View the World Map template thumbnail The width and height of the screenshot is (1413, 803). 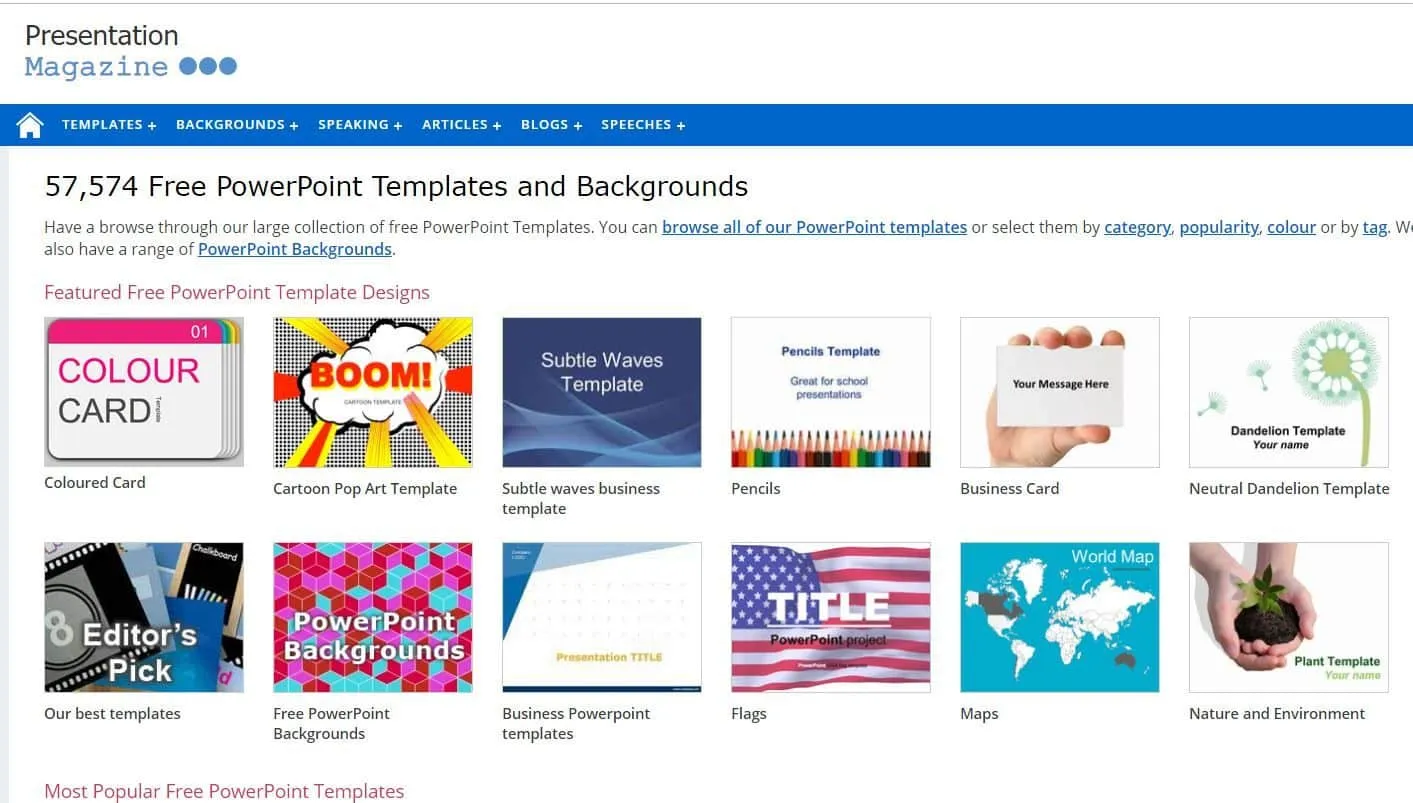point(1059,617)
